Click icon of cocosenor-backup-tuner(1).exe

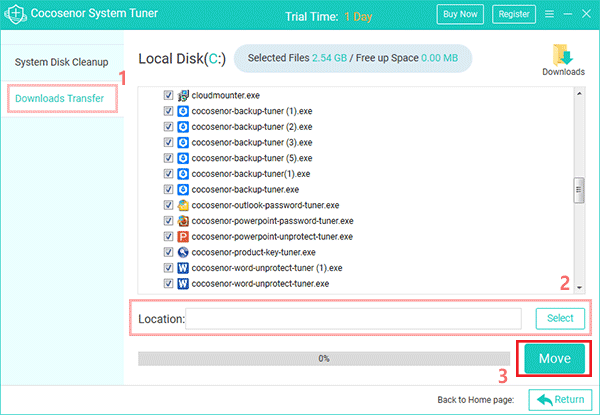point(183,174)
